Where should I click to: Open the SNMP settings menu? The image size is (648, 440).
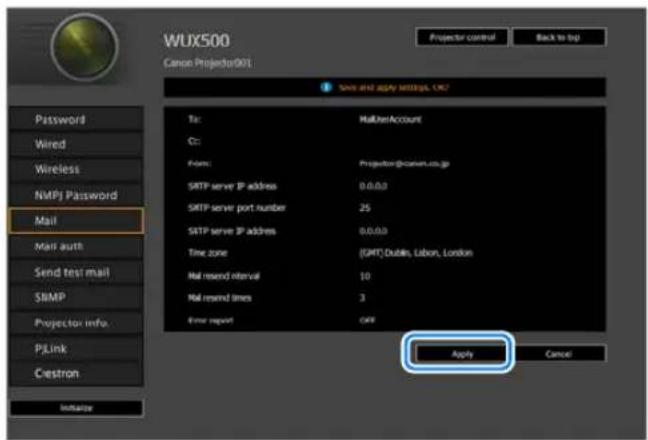click(x=76, y=297)
